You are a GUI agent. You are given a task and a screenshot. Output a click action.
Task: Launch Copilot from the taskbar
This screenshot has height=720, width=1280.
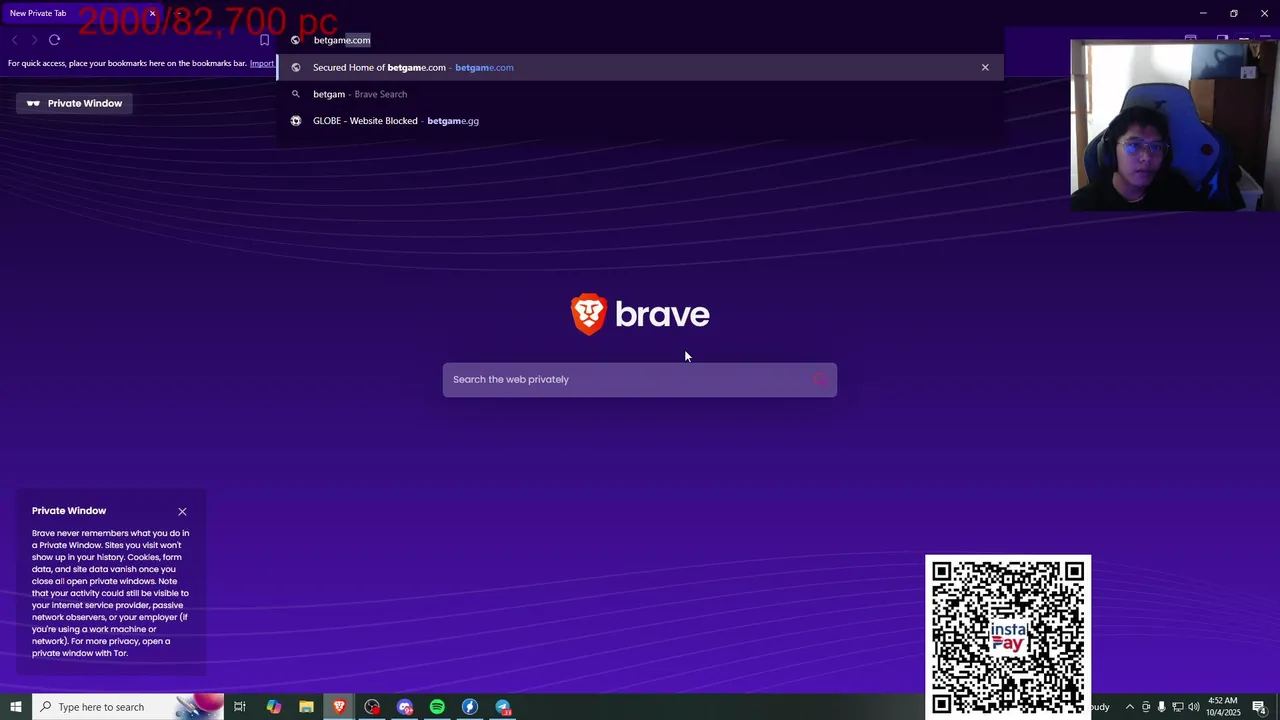coord(273,707)
